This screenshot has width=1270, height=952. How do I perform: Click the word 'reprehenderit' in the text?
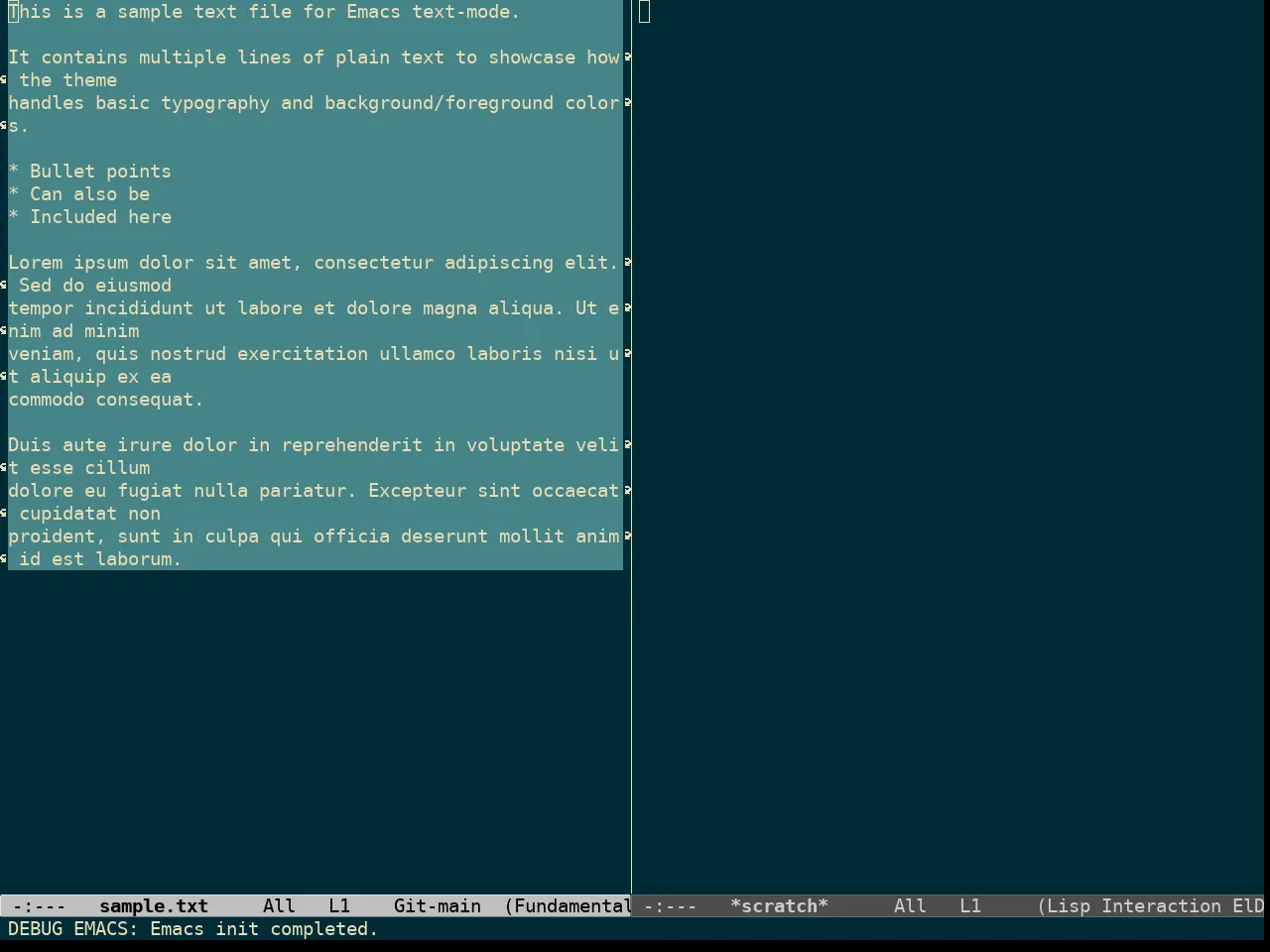tap(352, 445)
